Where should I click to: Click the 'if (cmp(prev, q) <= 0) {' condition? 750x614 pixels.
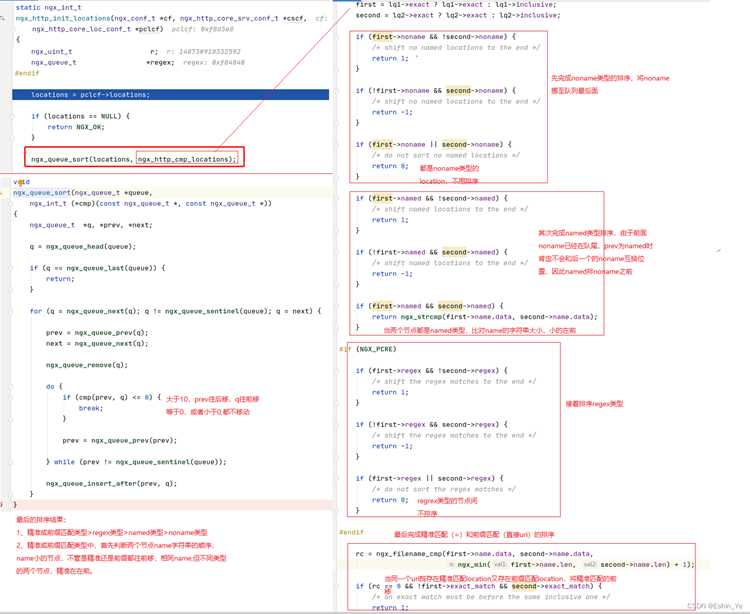[x=111, y=397]
